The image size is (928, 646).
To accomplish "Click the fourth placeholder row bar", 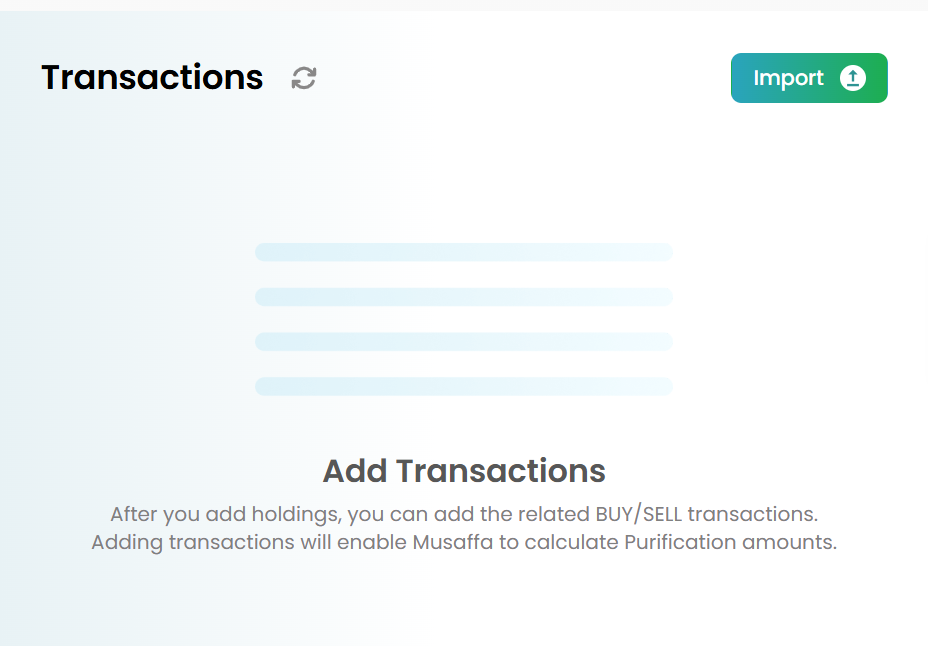I will click(464, 386).
